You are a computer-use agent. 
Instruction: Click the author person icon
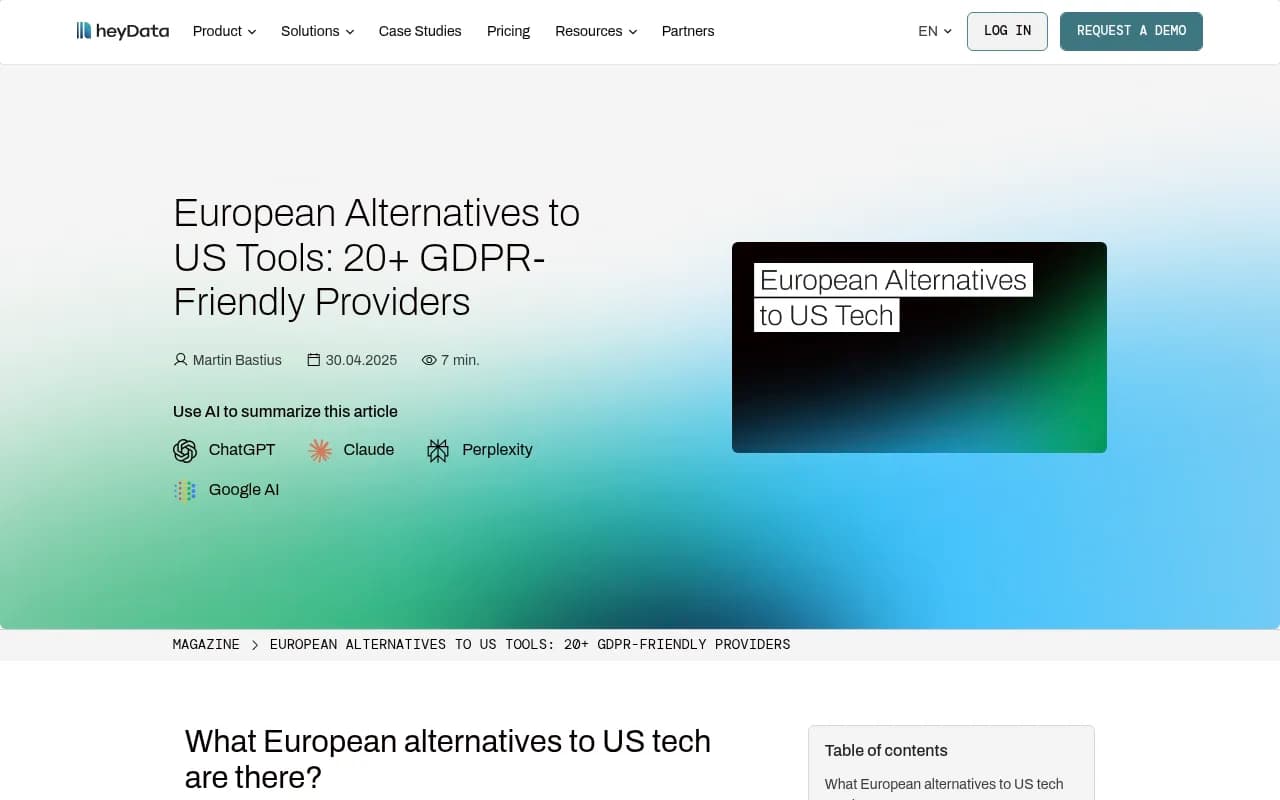(x=181, y=360)
